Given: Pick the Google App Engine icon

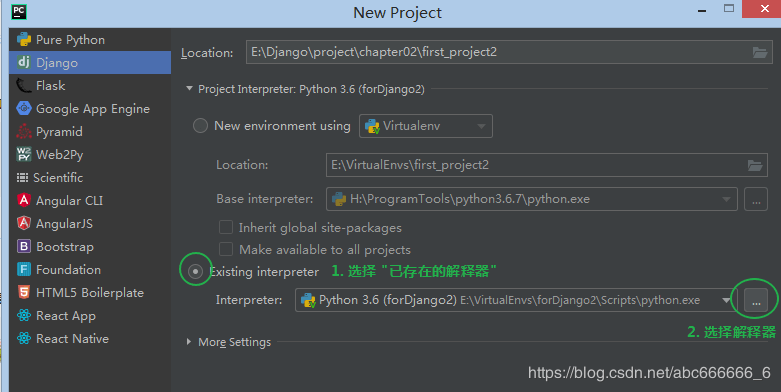Looking at the screenshot, I should click(x=24, y=108).
